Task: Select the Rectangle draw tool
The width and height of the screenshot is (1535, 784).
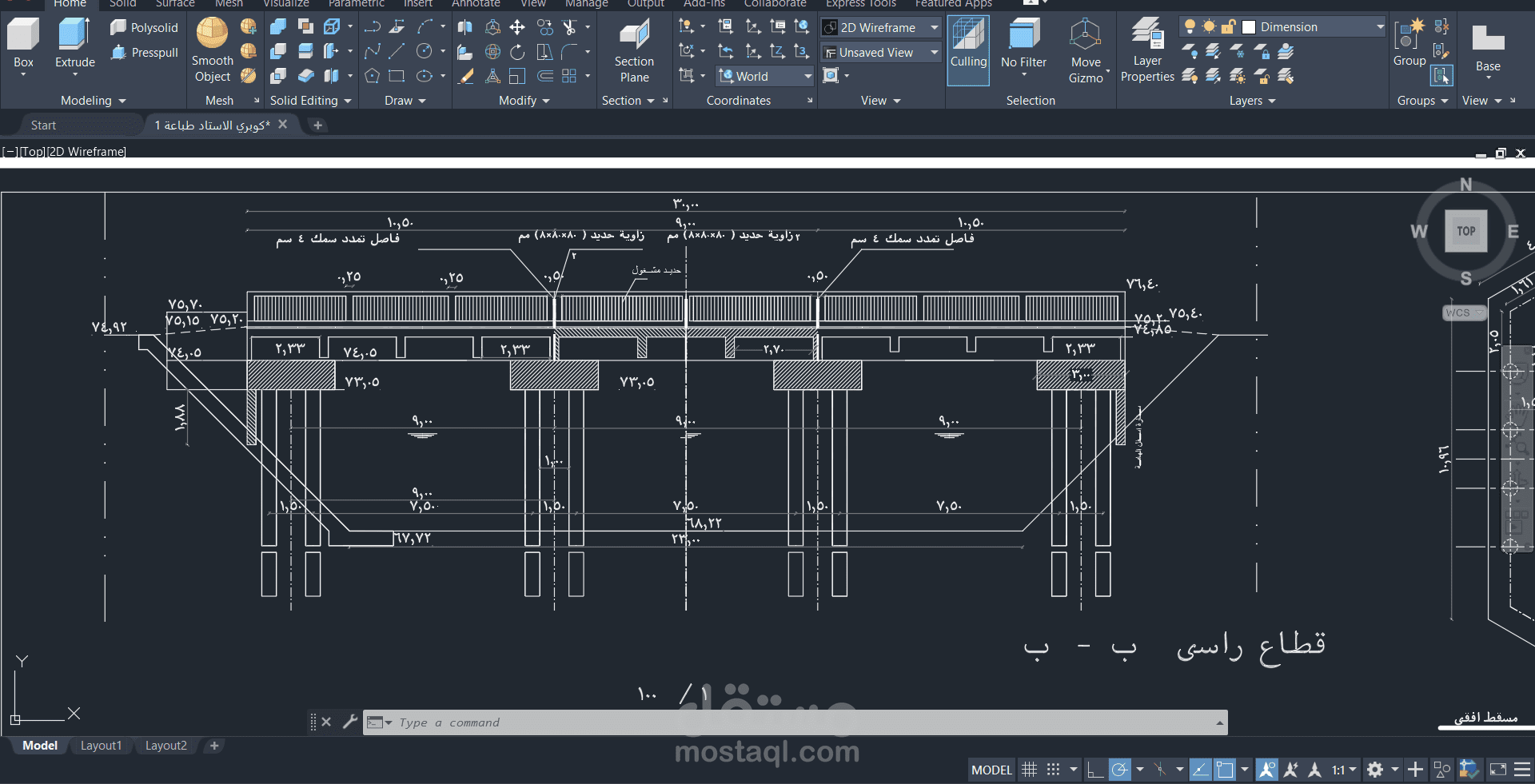Action: tap(397, 76)
